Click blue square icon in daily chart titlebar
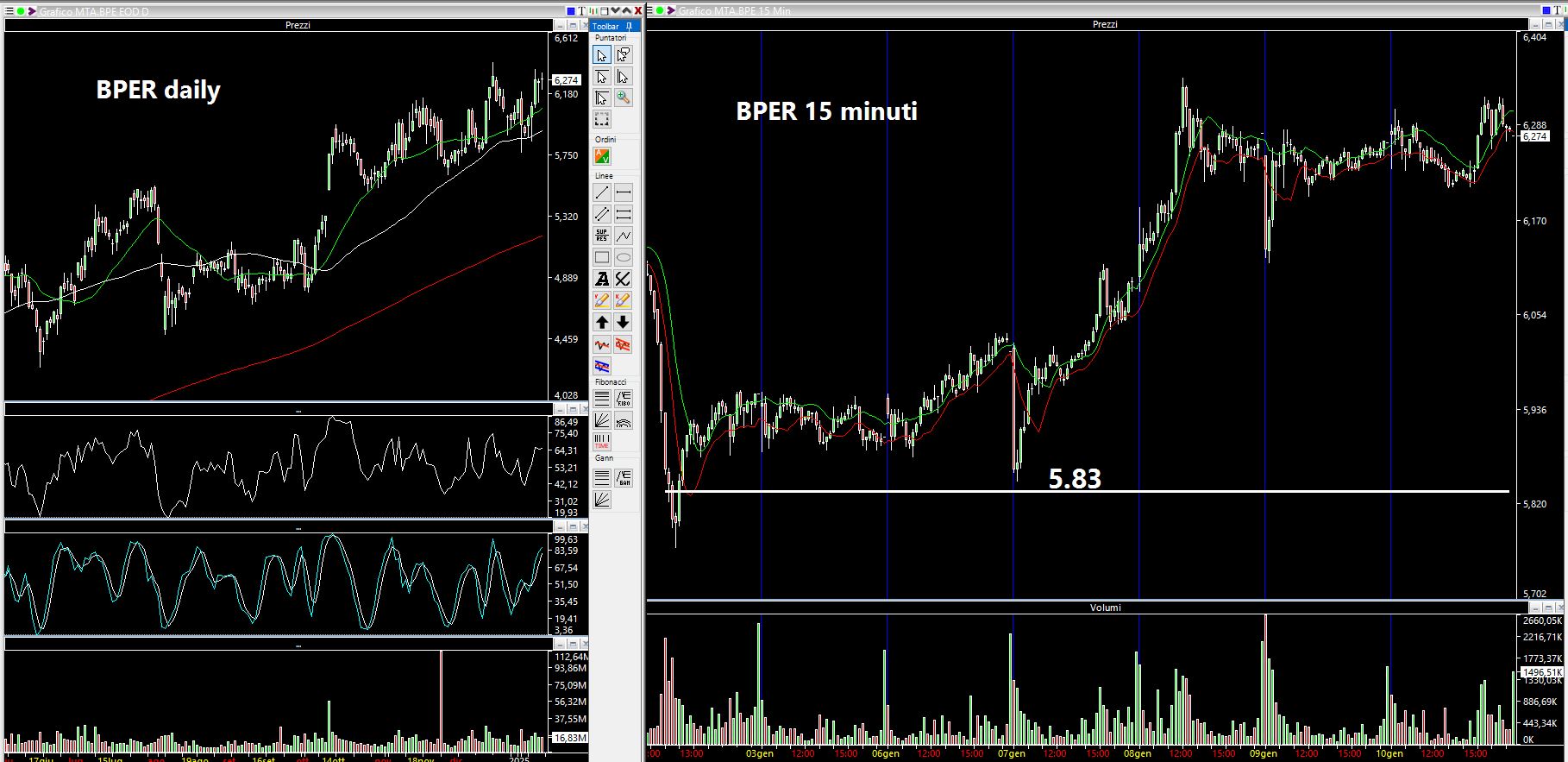The width and height of the screenshot is (1568, 762). [571, 10]
